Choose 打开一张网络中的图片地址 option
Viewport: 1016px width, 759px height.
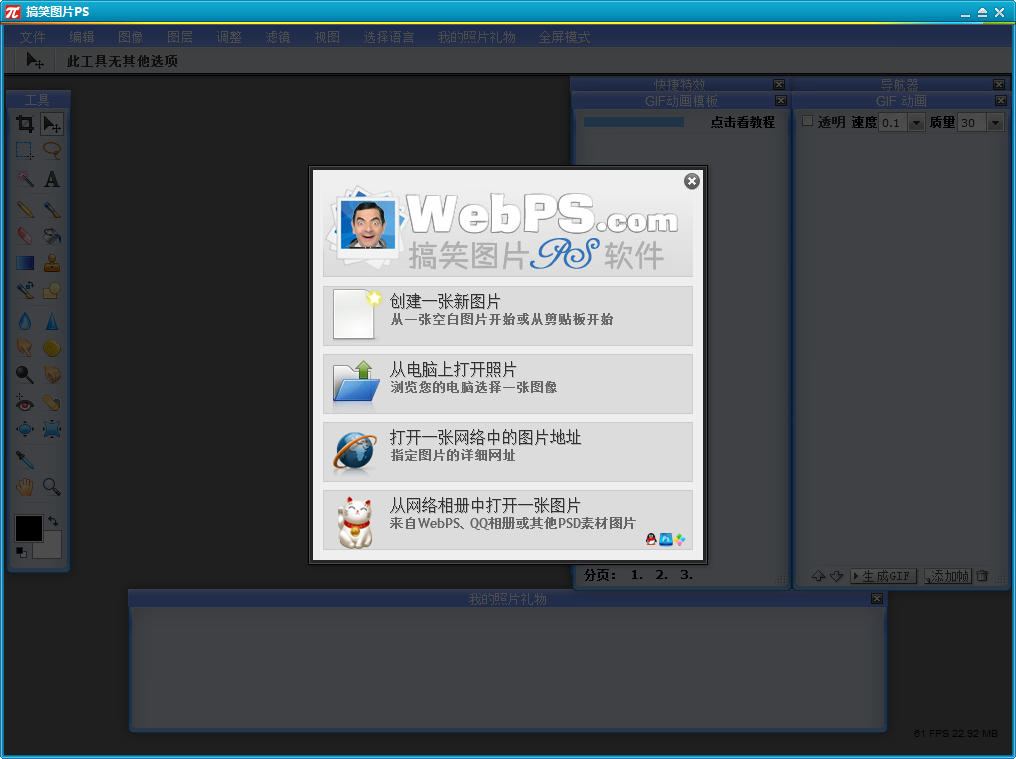(x=508, y=452)
